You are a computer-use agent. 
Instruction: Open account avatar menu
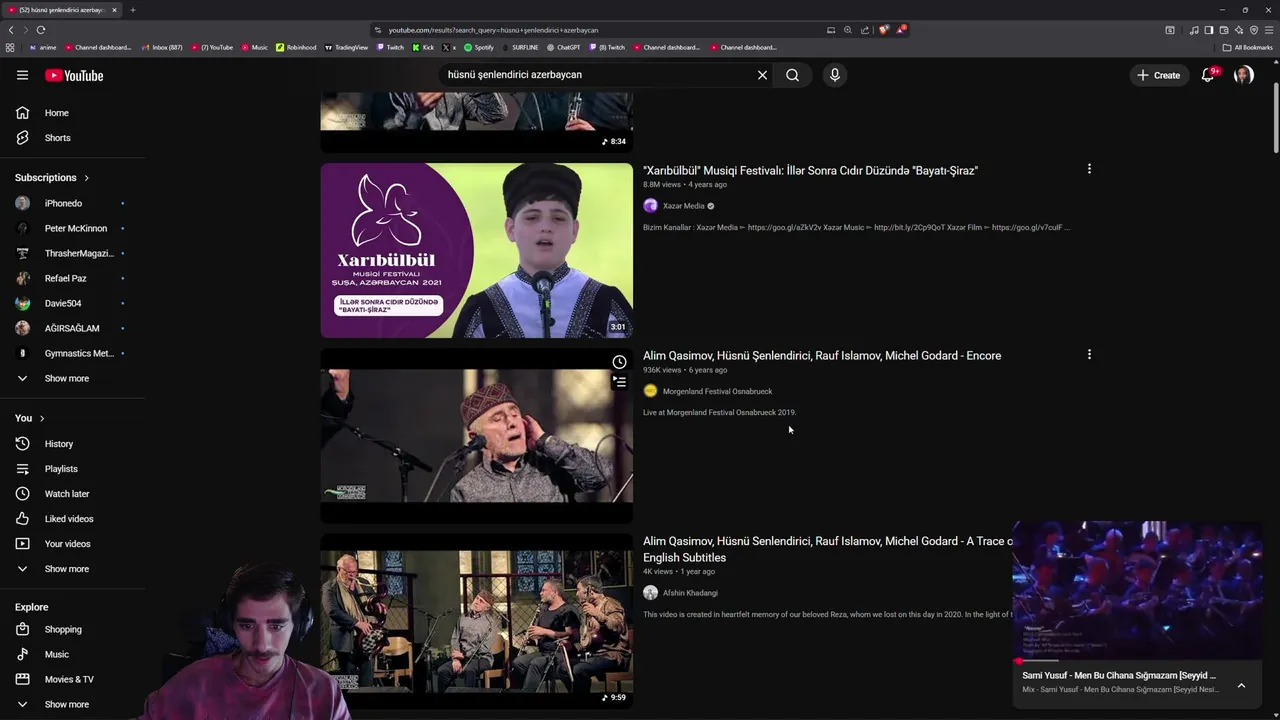click(x=1244, y=75)
